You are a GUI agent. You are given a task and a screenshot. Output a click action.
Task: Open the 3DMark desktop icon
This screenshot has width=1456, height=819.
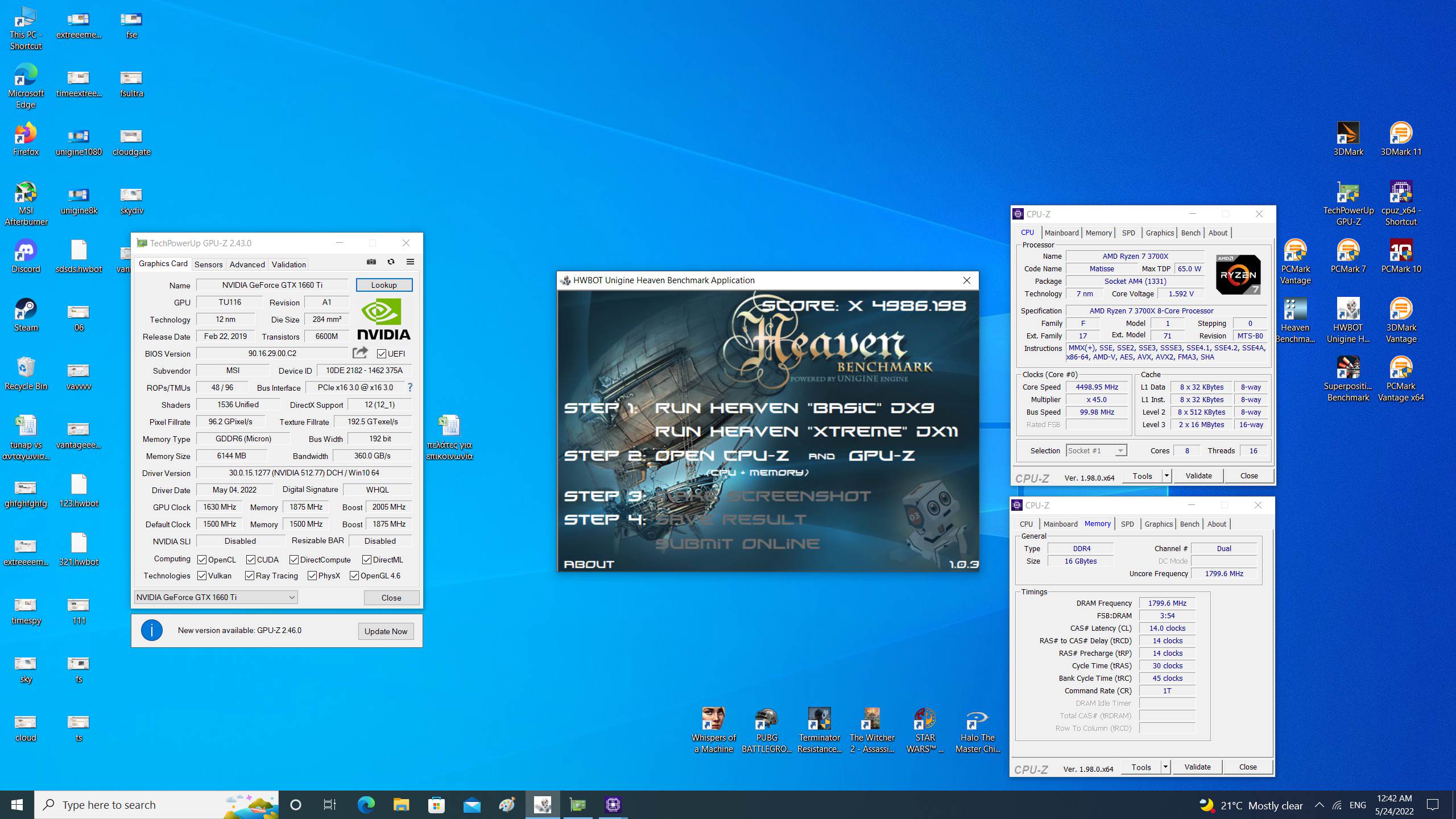click(x=1348, y=139)
